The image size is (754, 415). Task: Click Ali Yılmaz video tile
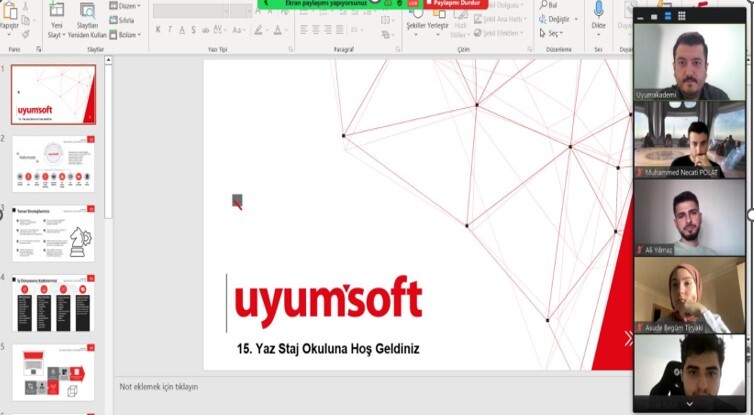690,217
